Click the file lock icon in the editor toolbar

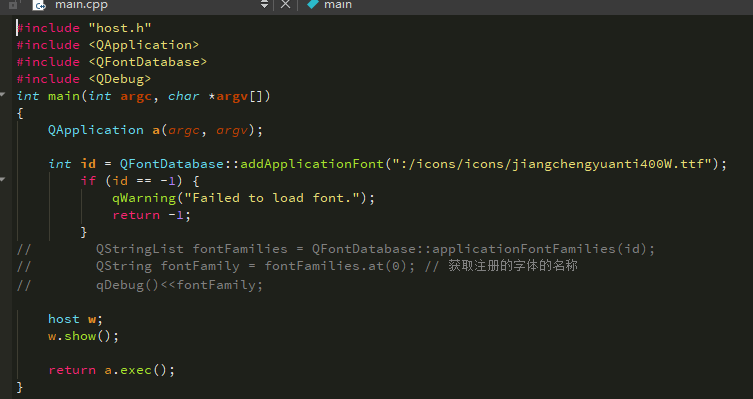pos(13,5)
